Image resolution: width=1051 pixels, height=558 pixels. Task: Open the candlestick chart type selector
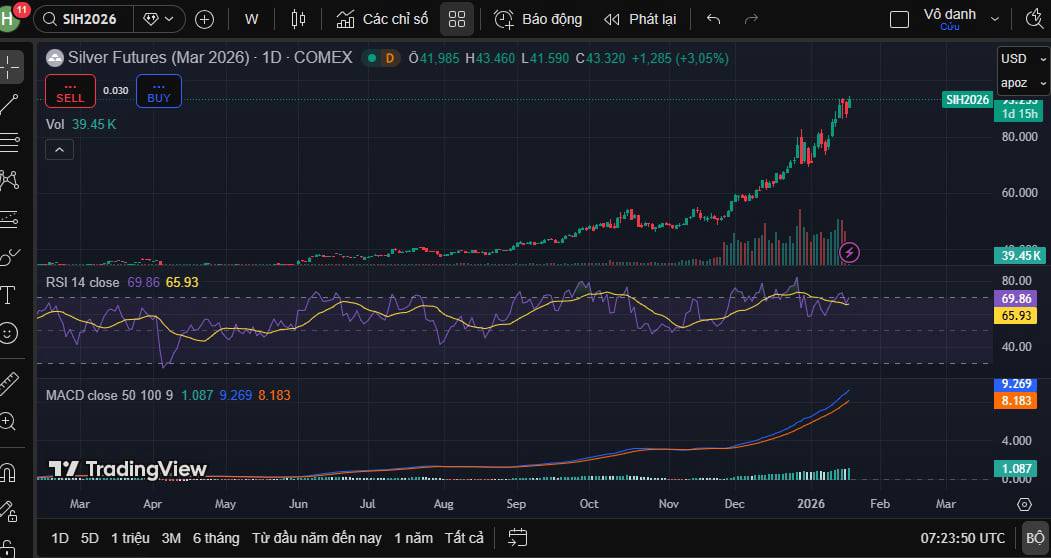(298, 19)
